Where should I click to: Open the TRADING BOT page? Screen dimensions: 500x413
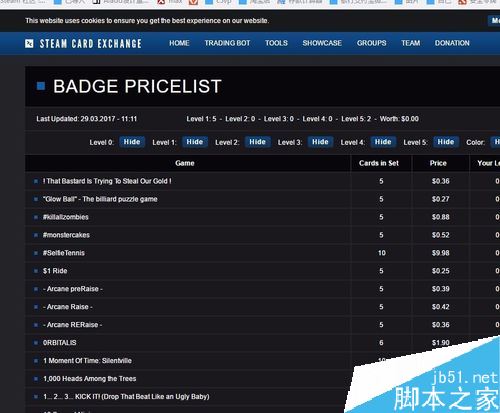(x=227, y=43)
